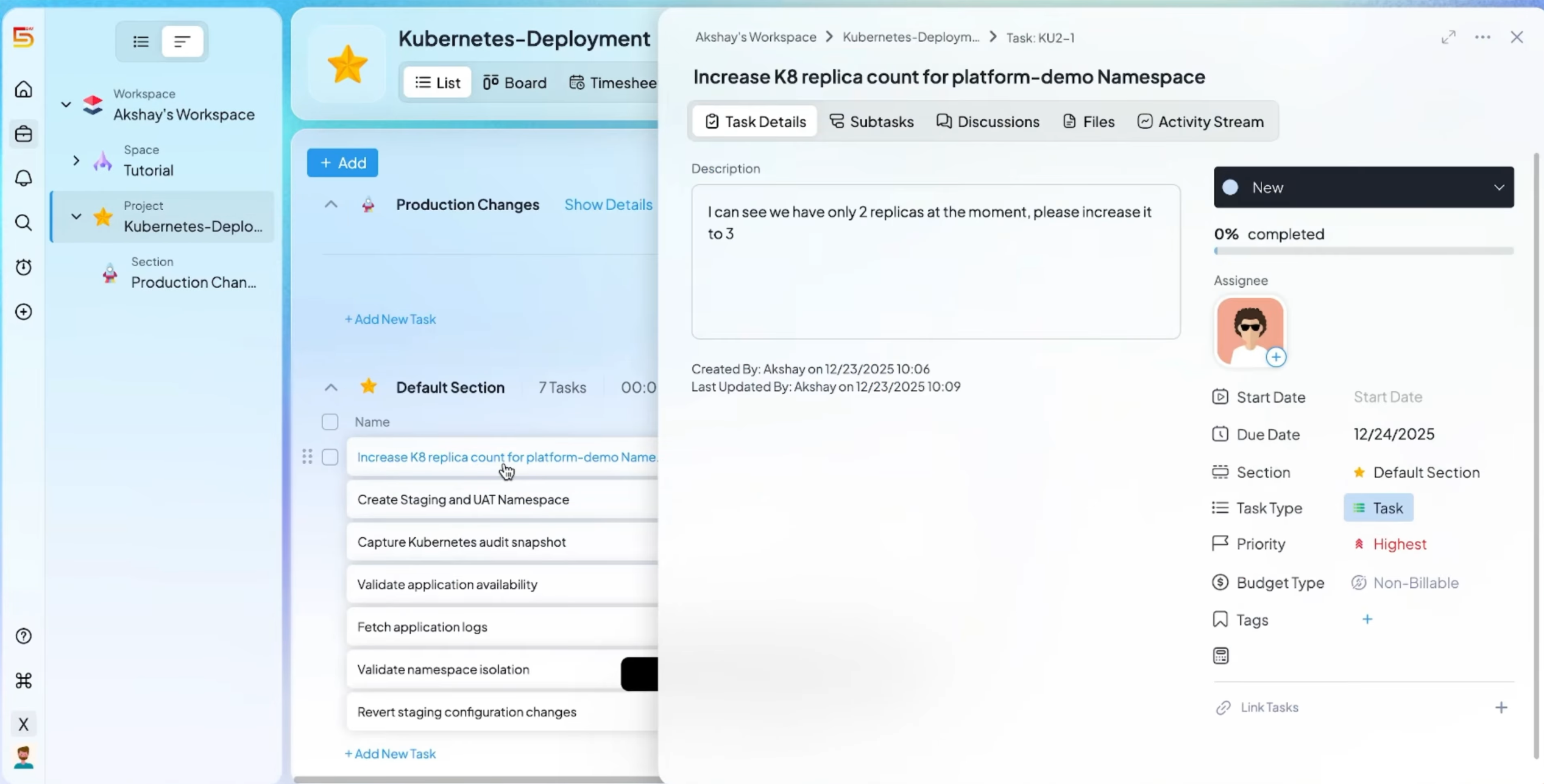Click the notifications bell icon
This screenshot has width=1544, height=784.
(x=24, y=178)
